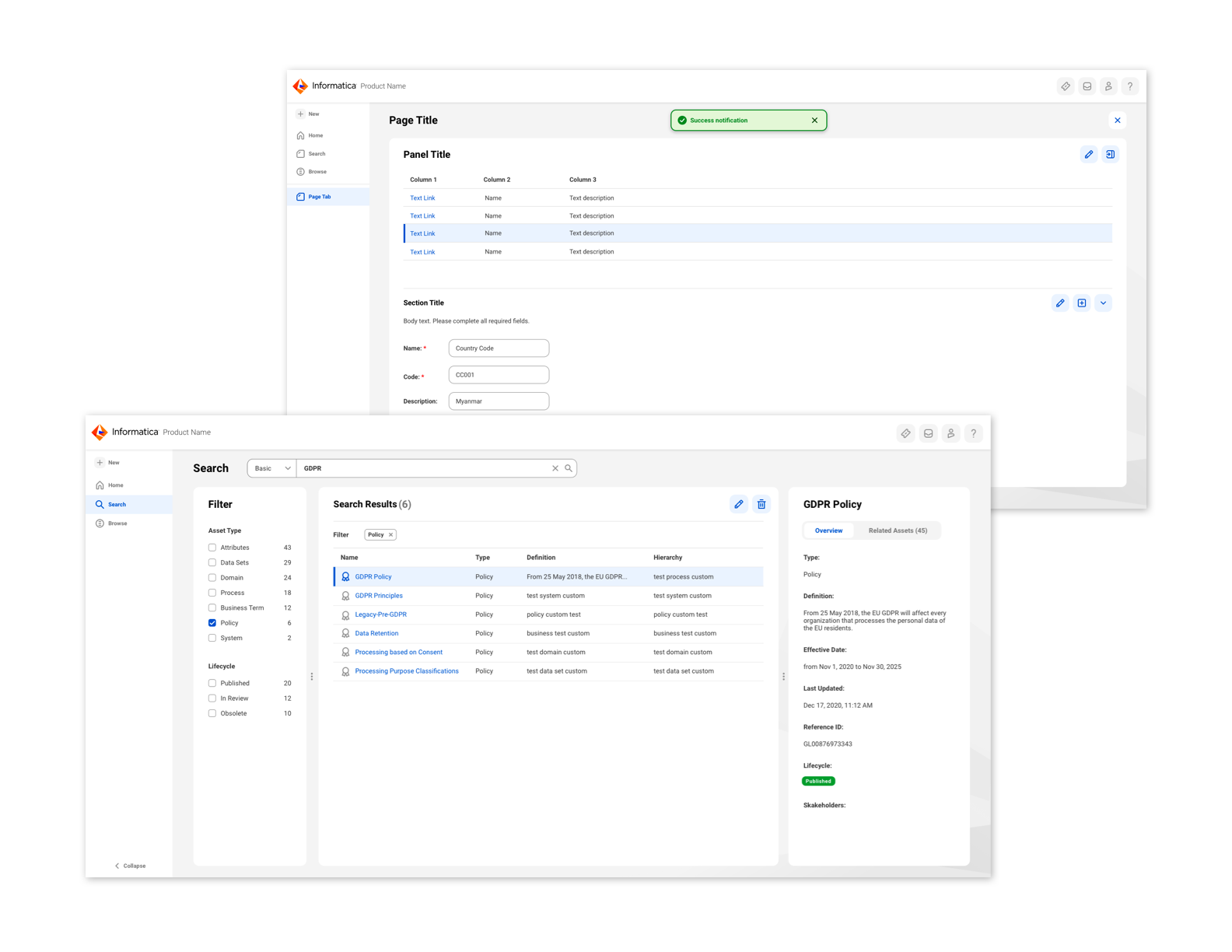Select Search in the Search window sidebar
This screenshot has width=1232, height=952.
pyautogui.click(x=129, y=505)
